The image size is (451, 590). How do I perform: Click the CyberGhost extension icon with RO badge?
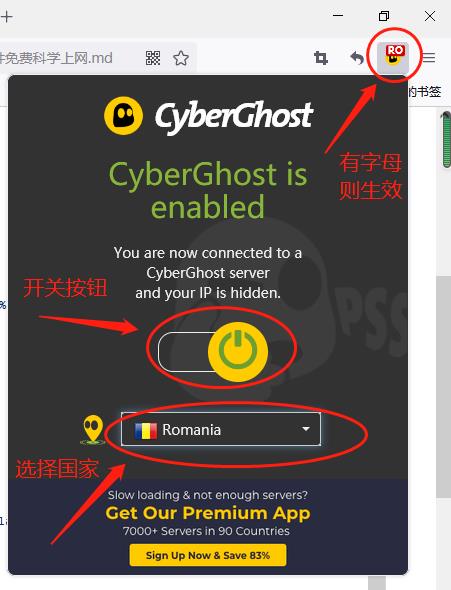click(393, 57)
